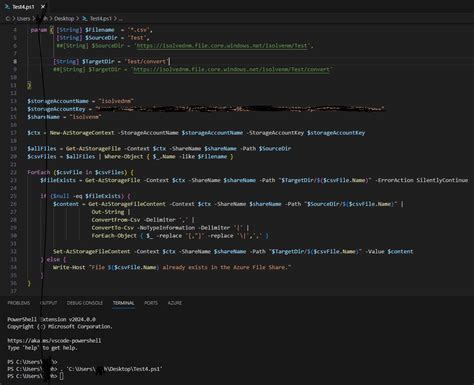Show the AZURE panel tab
The width and height of the screenshot is (474, 385).
[x=175, y=303]
